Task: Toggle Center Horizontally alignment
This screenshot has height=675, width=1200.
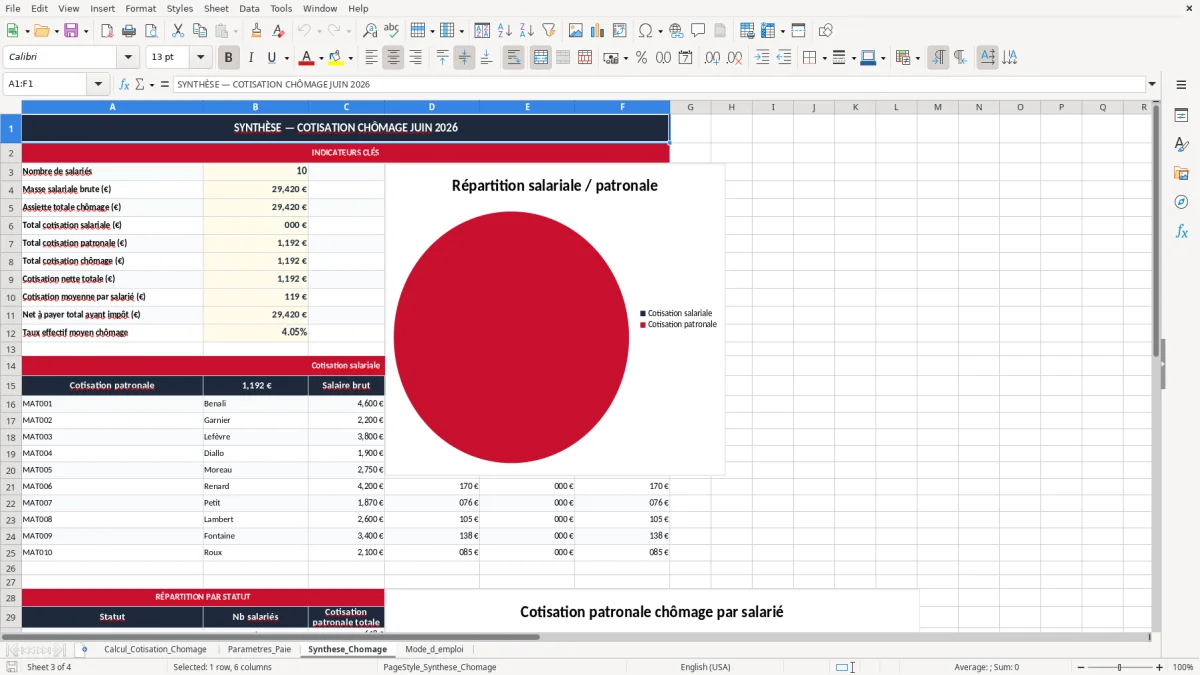Action: (x=393, y=58)
